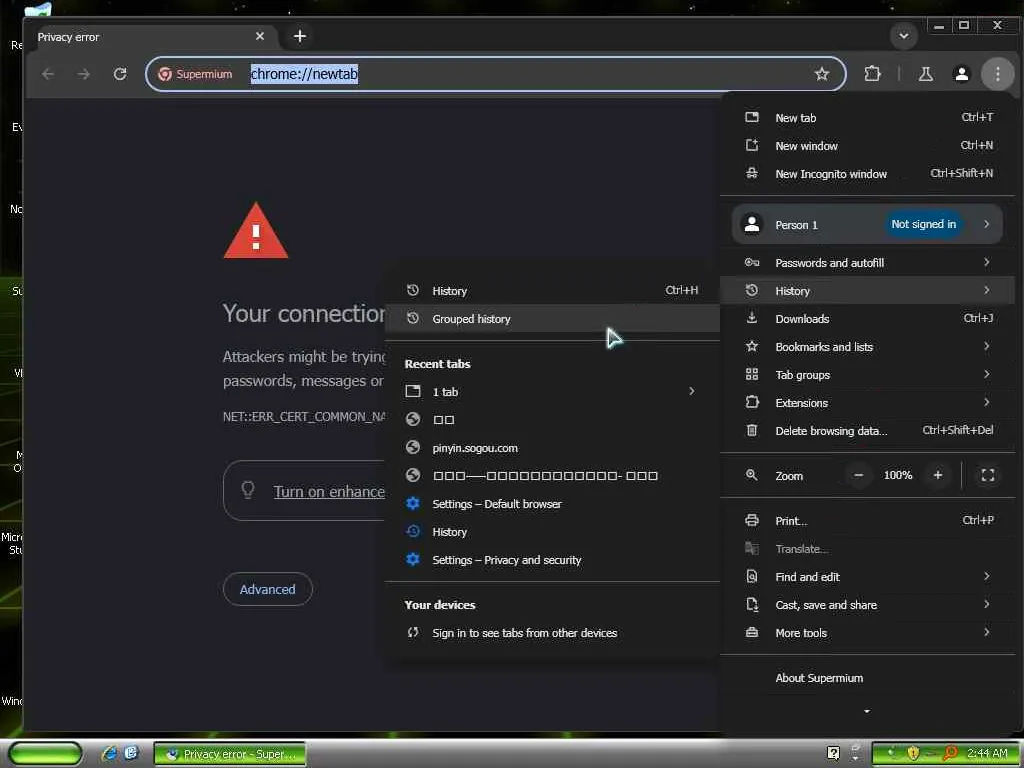Launch Internet Explorer from quick launch

coord(109,754)
